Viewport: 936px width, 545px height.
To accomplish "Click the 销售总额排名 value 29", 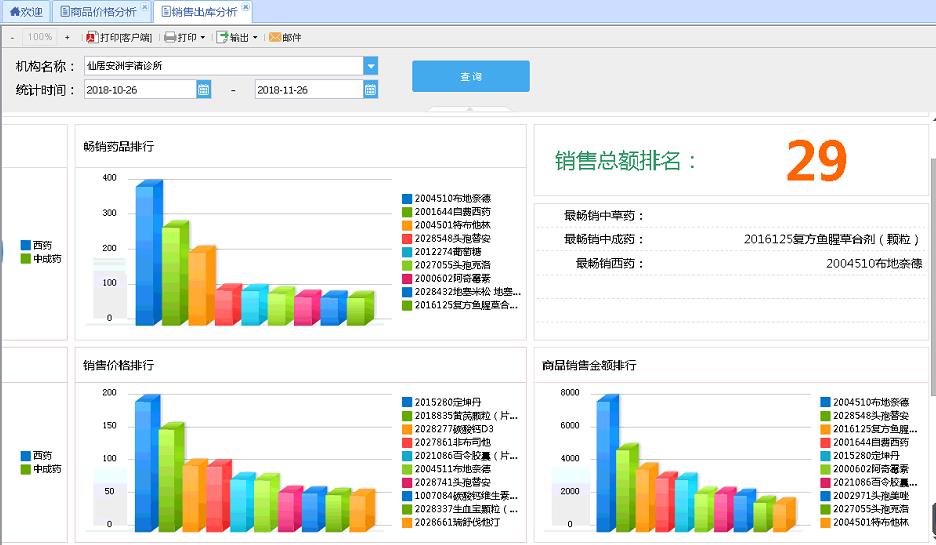I will tap(817, 161).
